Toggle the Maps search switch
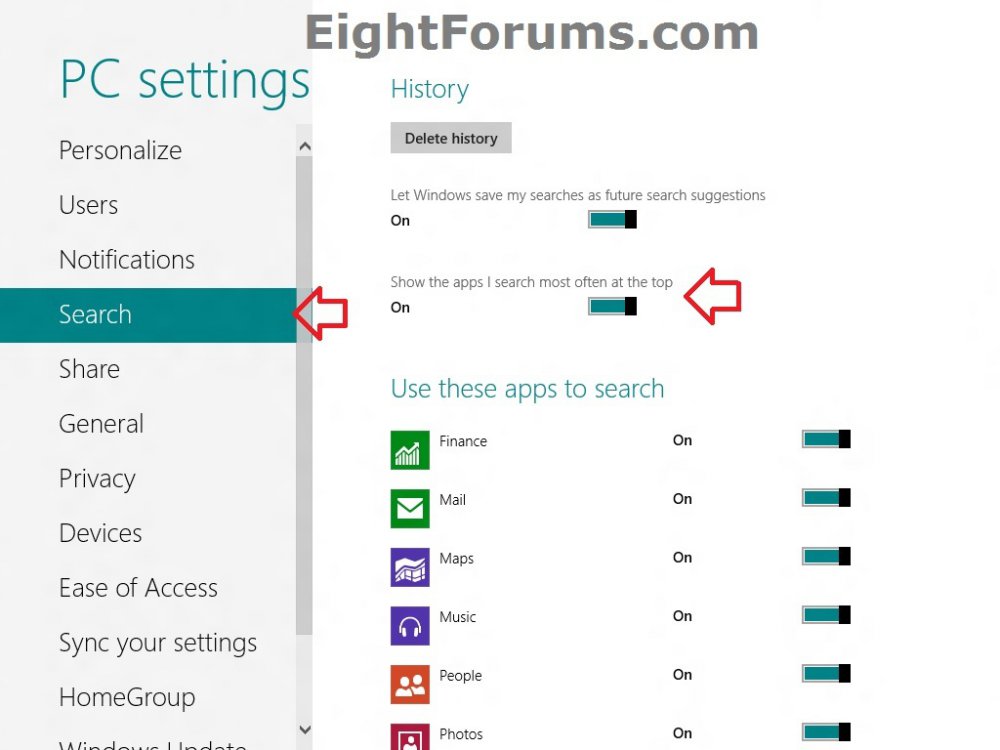The width and height of the screenshot is (1000, 750). coord(826,557)
